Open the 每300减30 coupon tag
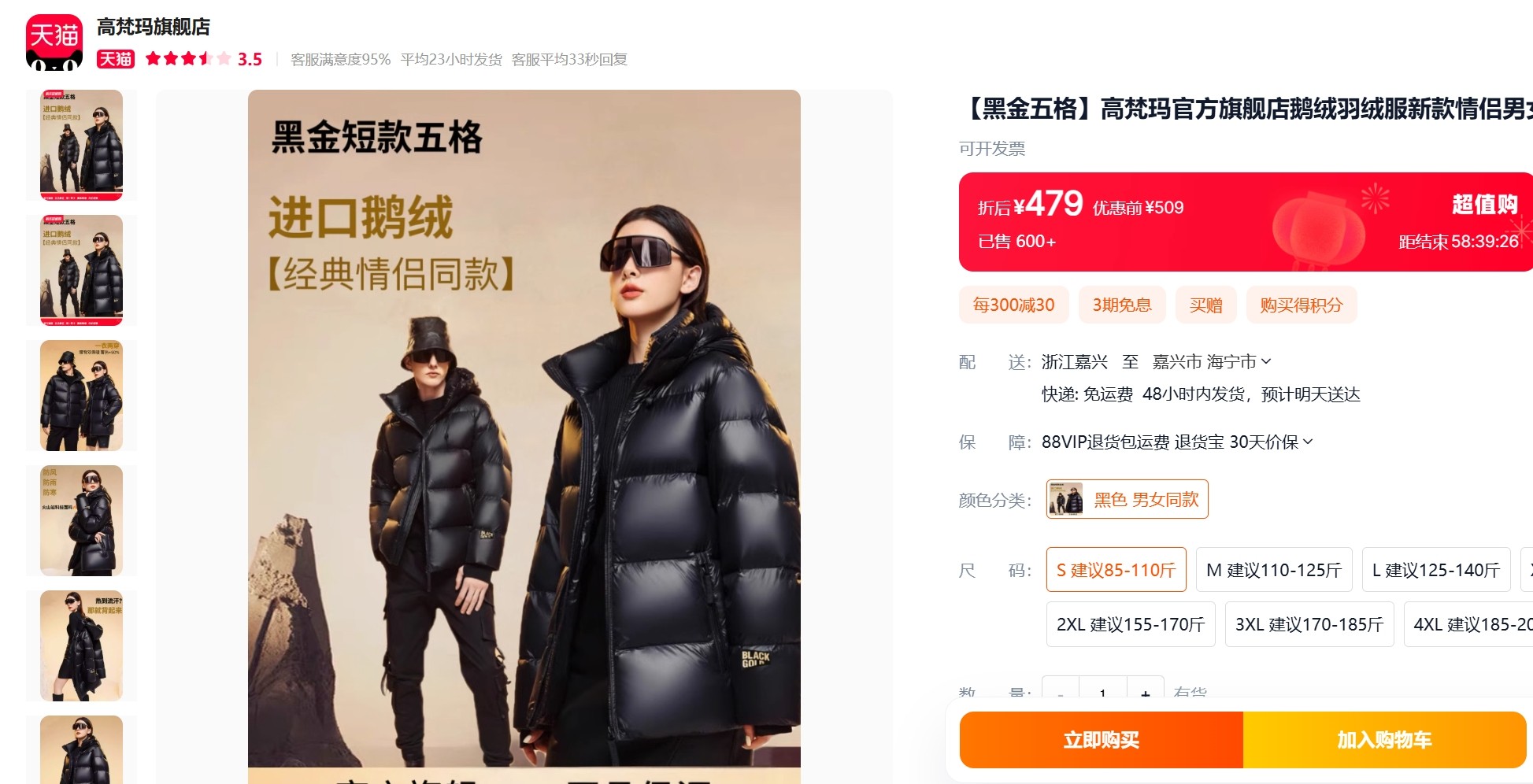The height and width of the screenshot is (784, 1533). 1013,305
